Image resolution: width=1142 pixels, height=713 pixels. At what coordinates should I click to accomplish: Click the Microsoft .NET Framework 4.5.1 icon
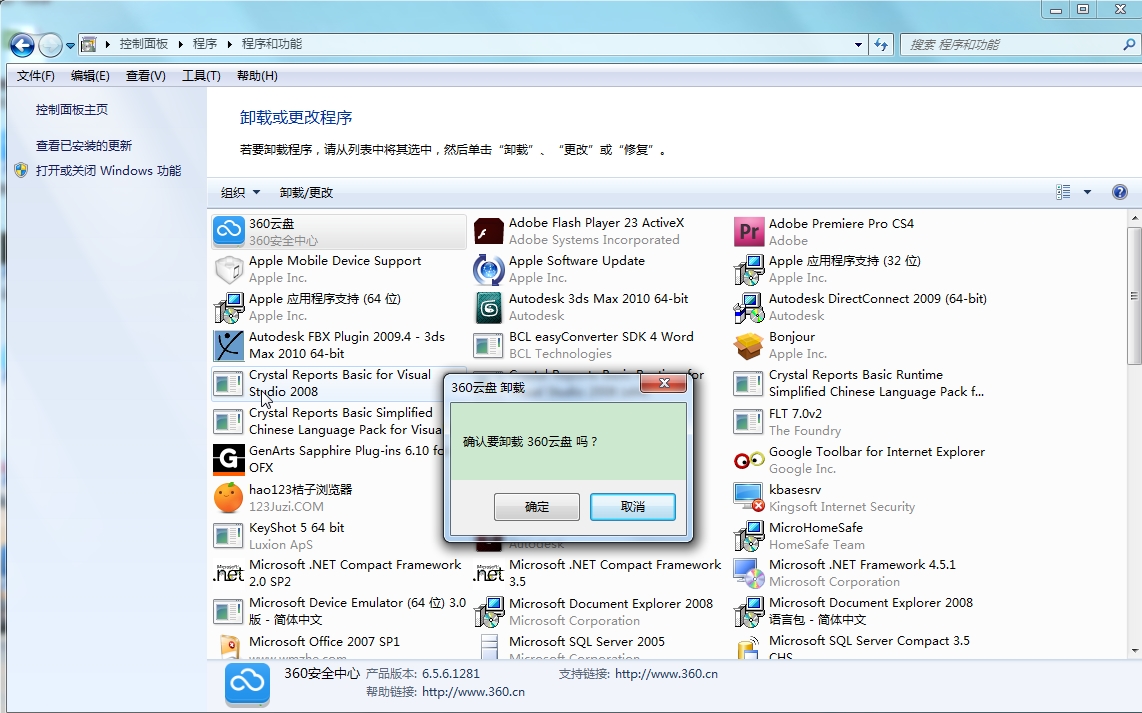[x=749, y=573]
